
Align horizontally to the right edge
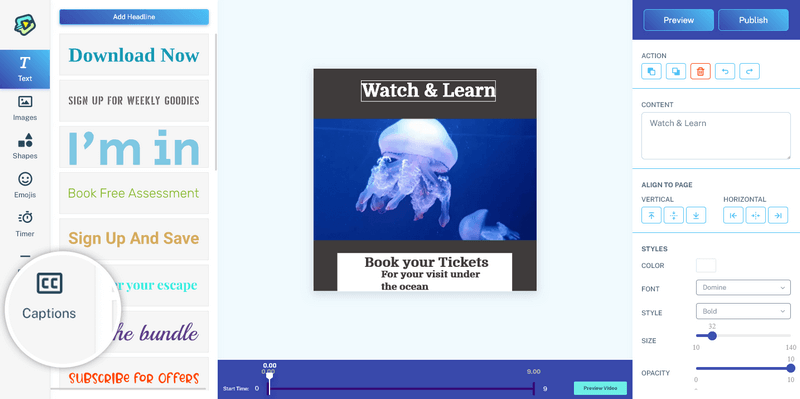click(x=778, y=215)
